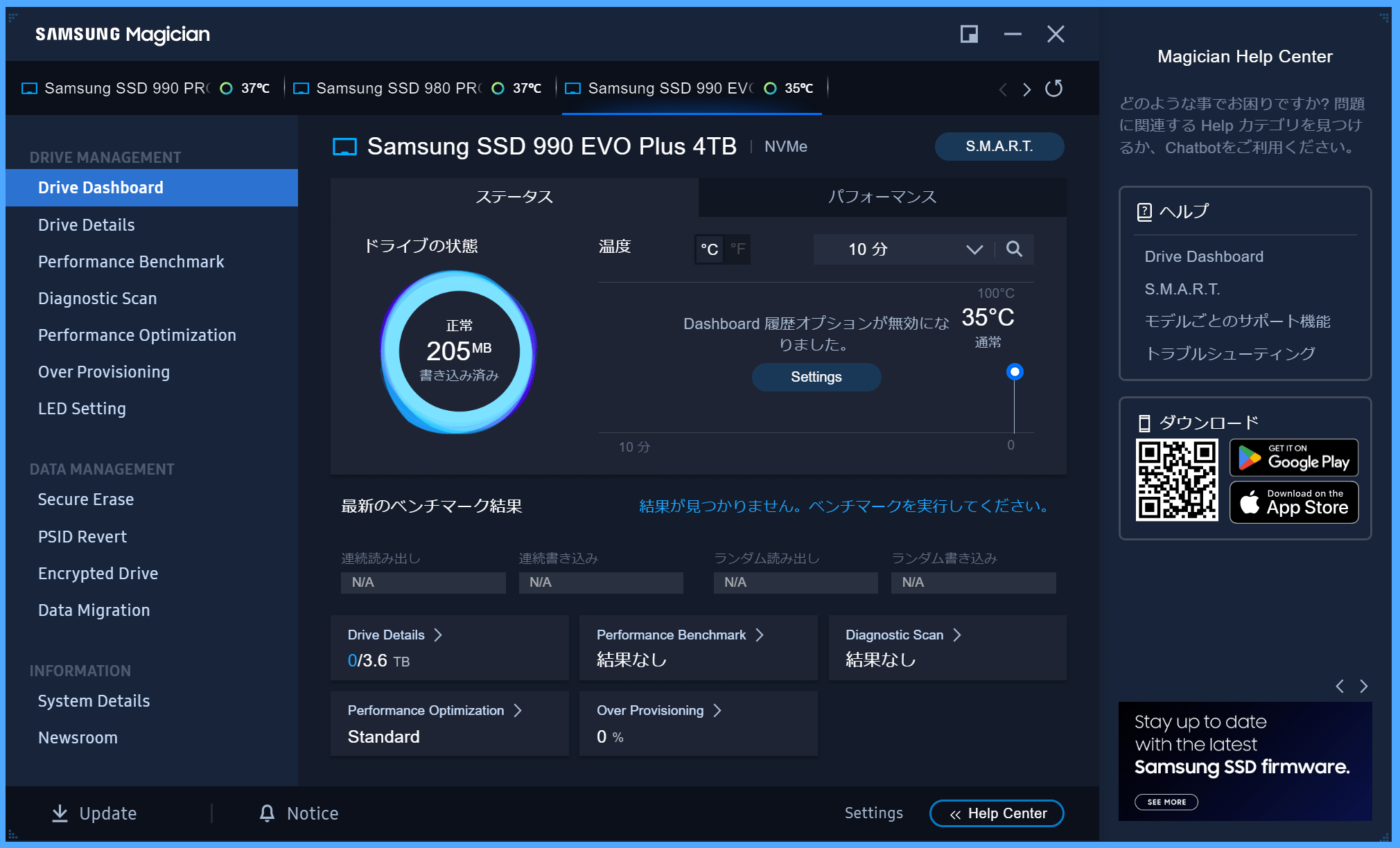
Task: Click the help question-mark icon
Action: pyautogui.click(x=1144, y=212)
